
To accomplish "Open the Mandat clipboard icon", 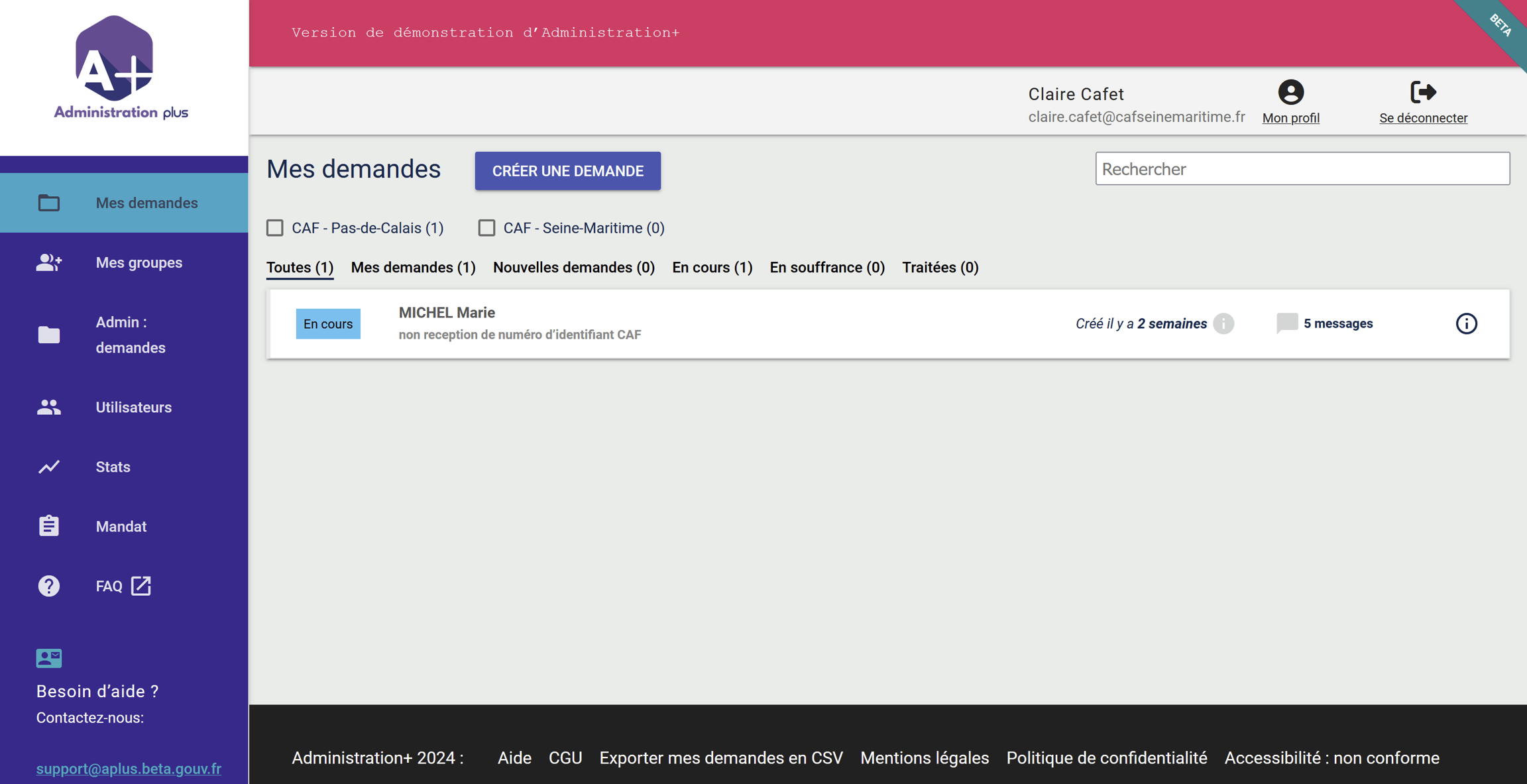I will coord(49,526).
